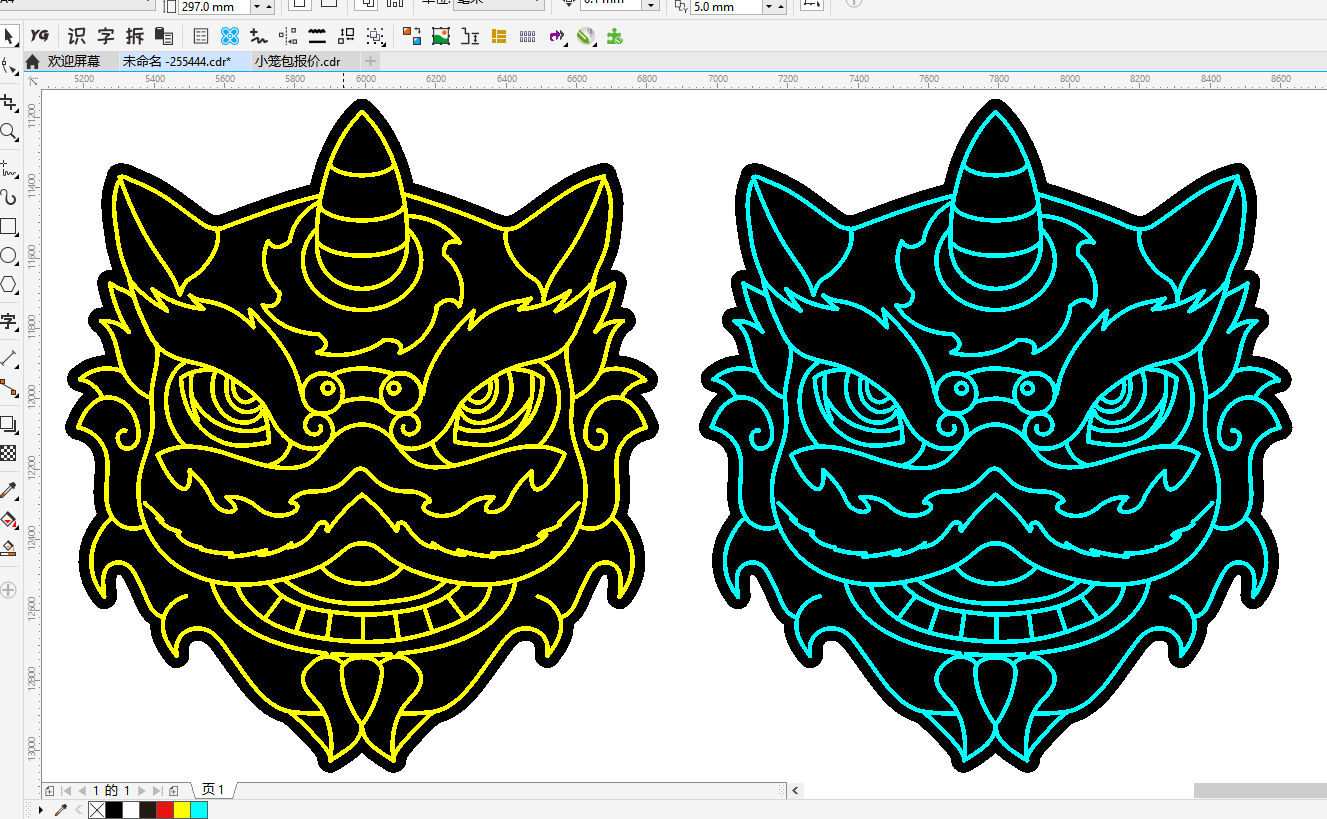Open the quick customize plus button in toolbox
This screenshot has height=819, width=1327.
(x=9, y=590)
